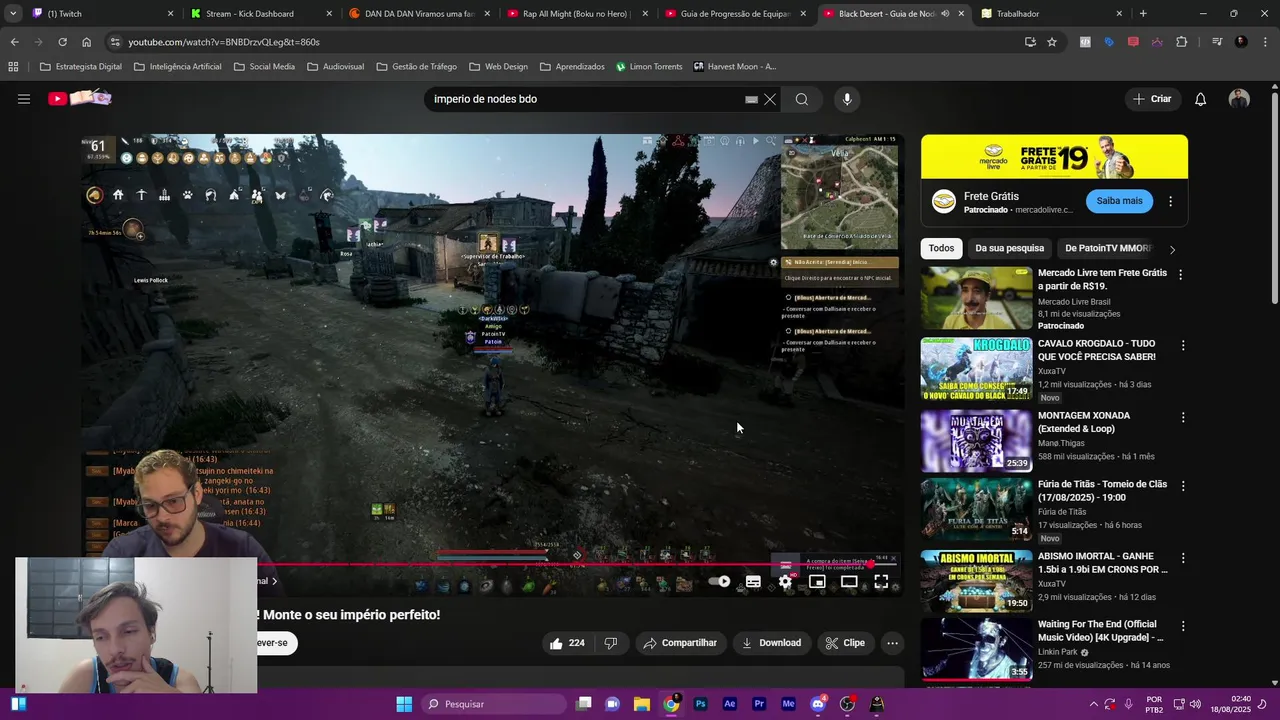Viewport: 1280px width, 720px height.
Task: Open Fúria de Titãs video title
Action: tap(1102, 491)
